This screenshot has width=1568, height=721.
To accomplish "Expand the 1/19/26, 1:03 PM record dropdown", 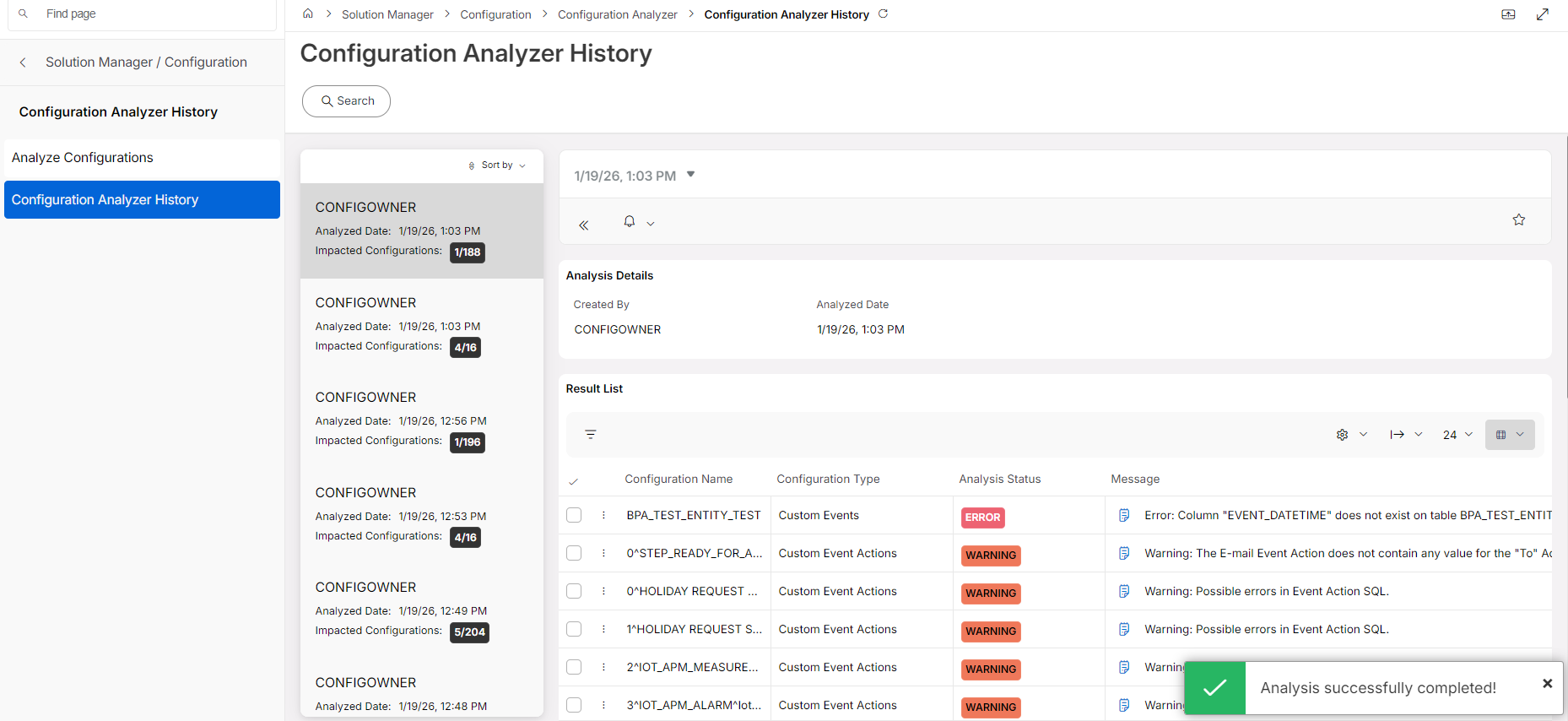I will 690,175.
